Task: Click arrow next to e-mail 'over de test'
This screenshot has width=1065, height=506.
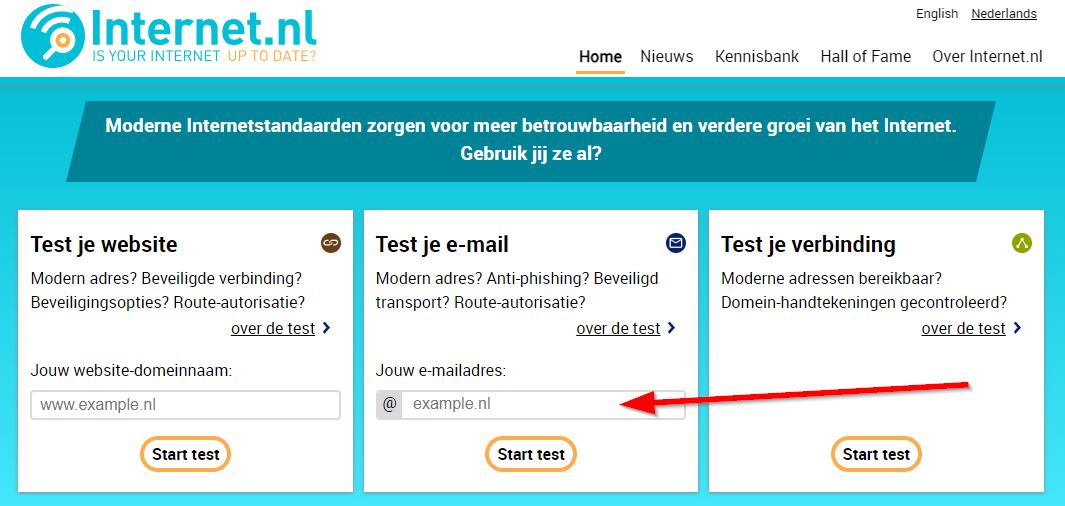Action: (672, 328)
